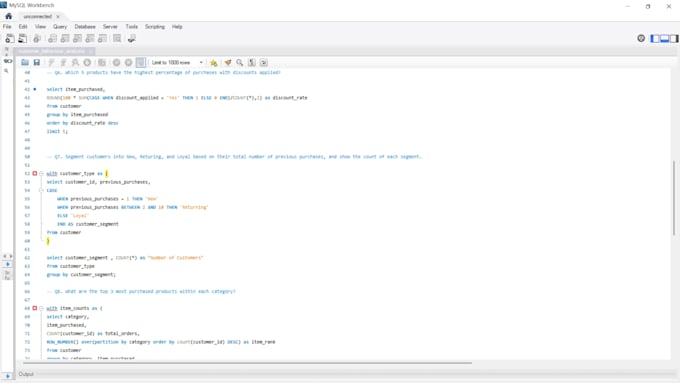Open find panel magnifier icon
The width and height of the screenshot is (680, 383).
[239, 62]
